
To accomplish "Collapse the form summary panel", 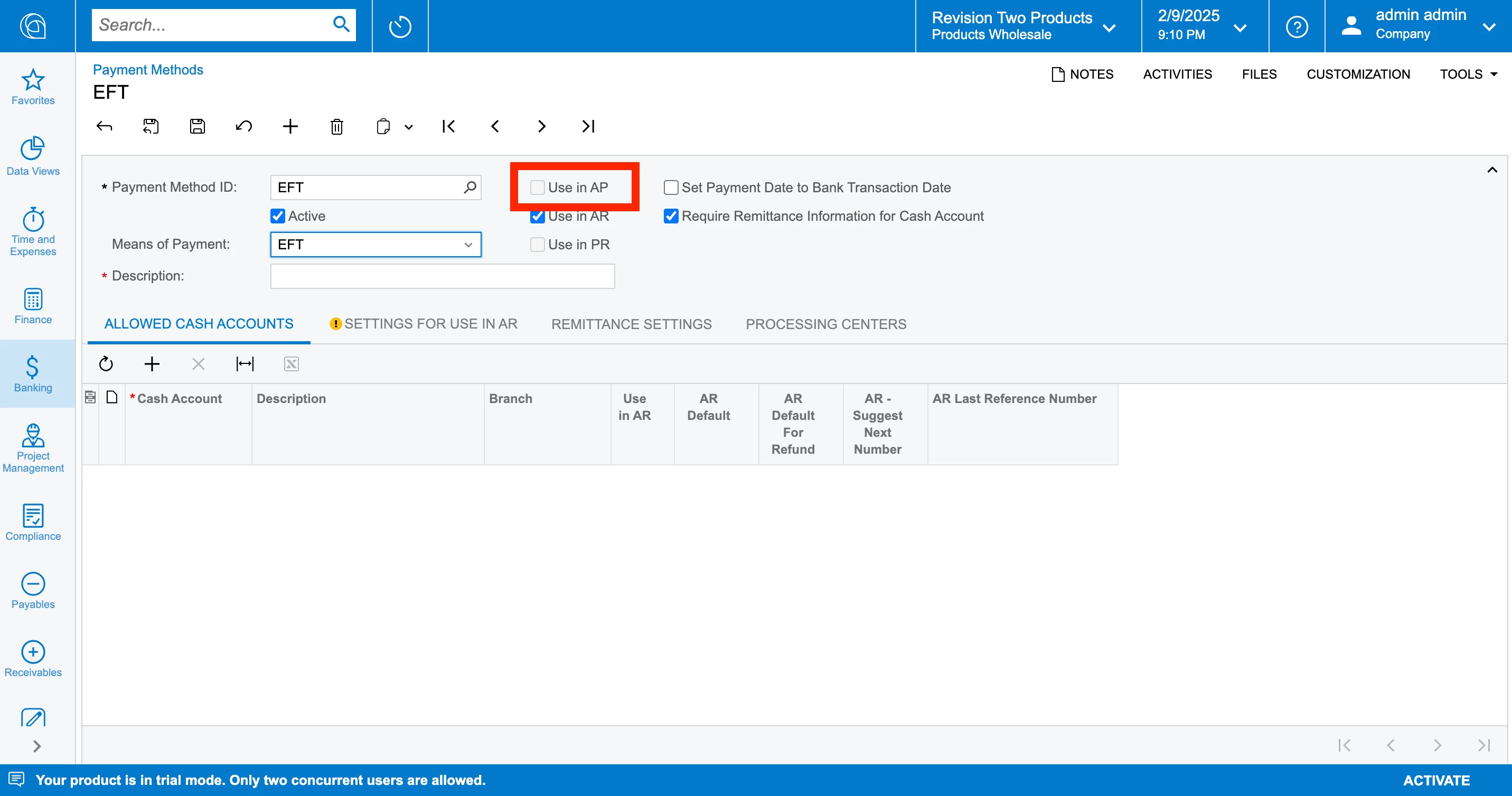I will coord(1491,170).
